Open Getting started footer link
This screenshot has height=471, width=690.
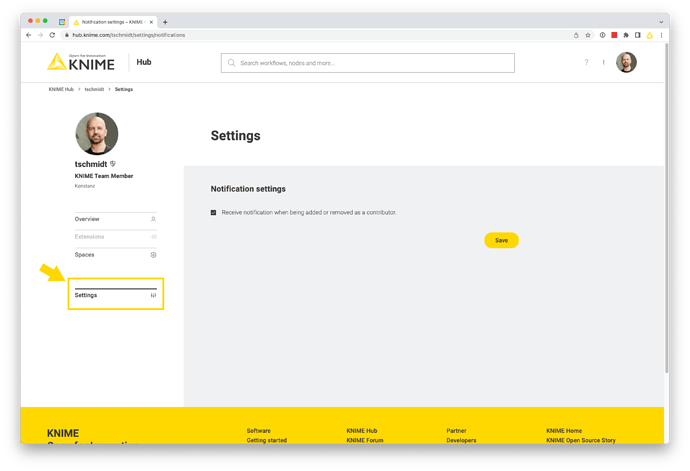point(267,440)
